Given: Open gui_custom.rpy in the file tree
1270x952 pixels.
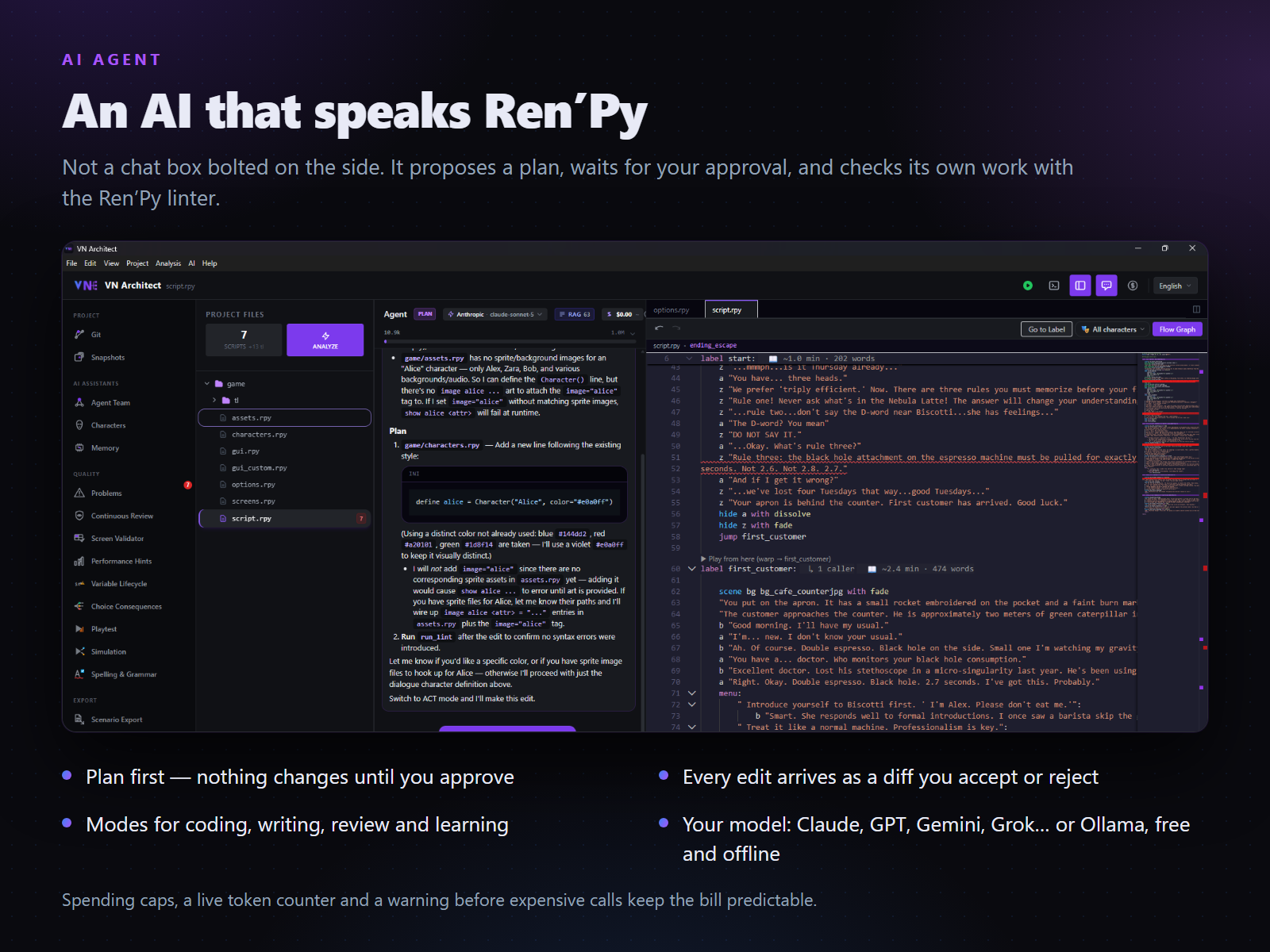Looking at the screenshot, I should coord(284,468).
